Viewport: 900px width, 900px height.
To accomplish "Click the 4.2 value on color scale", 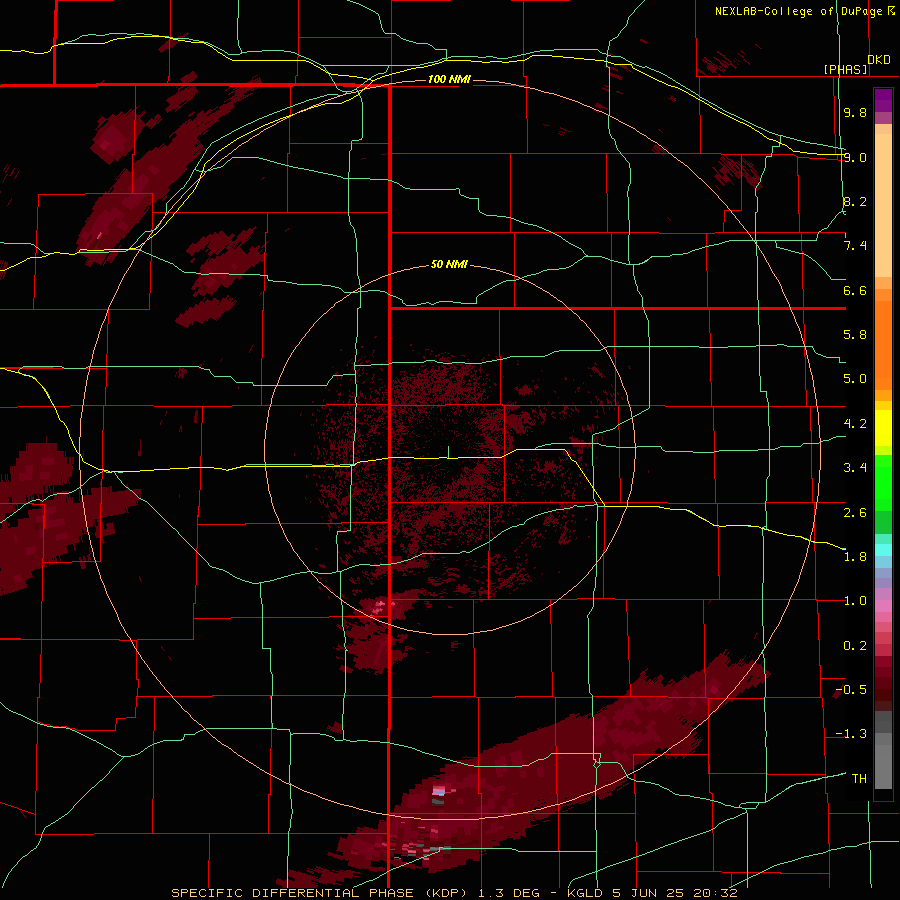I will [855, 424].
